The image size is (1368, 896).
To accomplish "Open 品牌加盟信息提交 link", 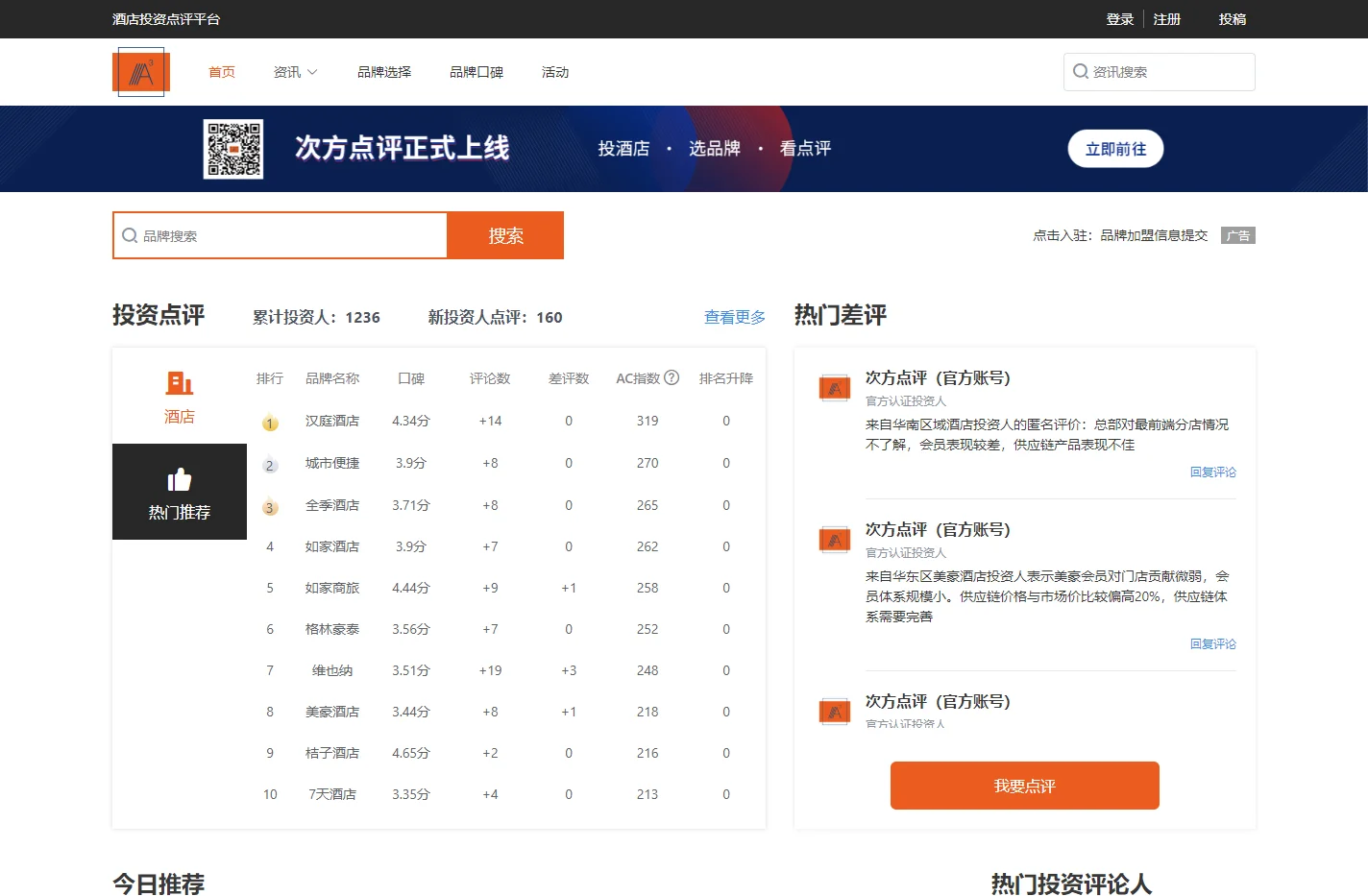I will pos(1154,235).
